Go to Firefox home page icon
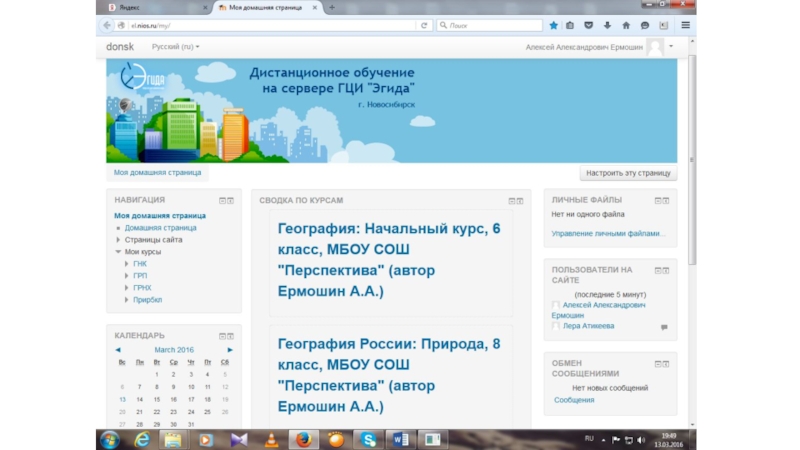 (x=626, y=25)
